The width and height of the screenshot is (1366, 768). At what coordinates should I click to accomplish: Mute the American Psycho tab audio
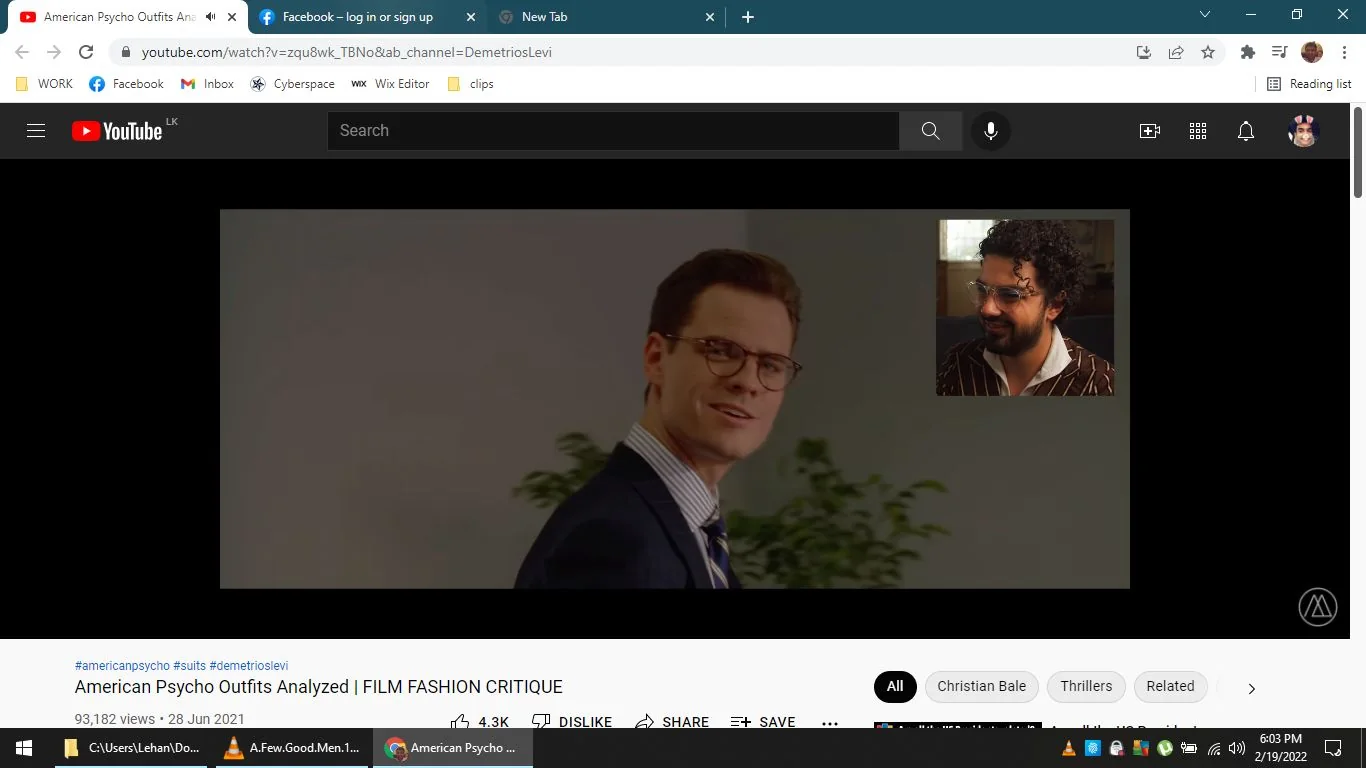tap(210, 17)
